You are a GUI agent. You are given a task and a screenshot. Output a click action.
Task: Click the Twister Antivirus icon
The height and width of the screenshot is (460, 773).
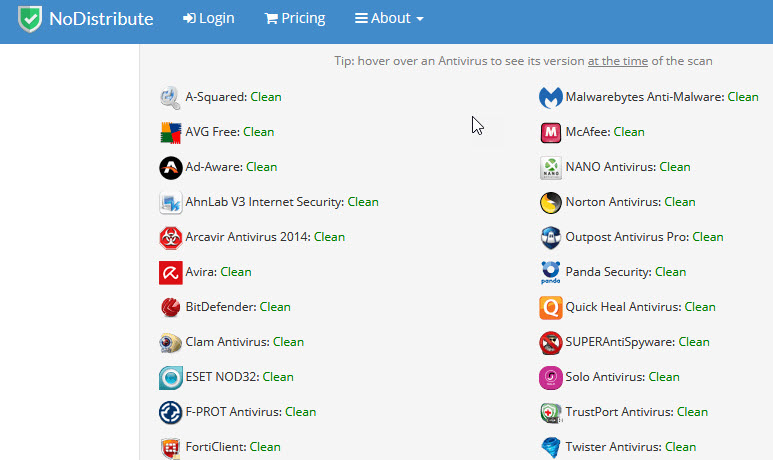tap(551, 447)
